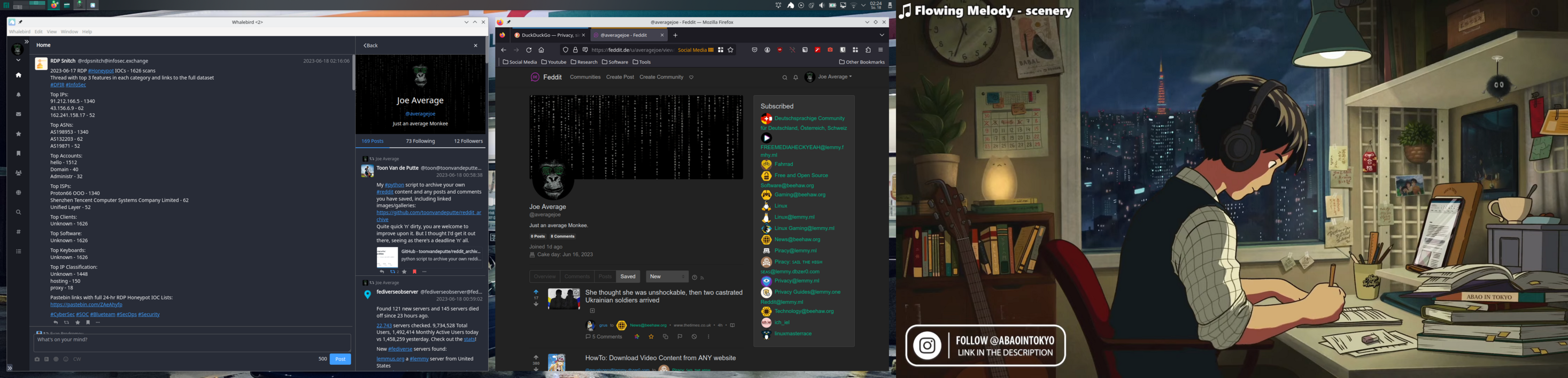
Task: Expand account switcher chevron under Whalebird avatar
Action: click(x=18, y=60)
